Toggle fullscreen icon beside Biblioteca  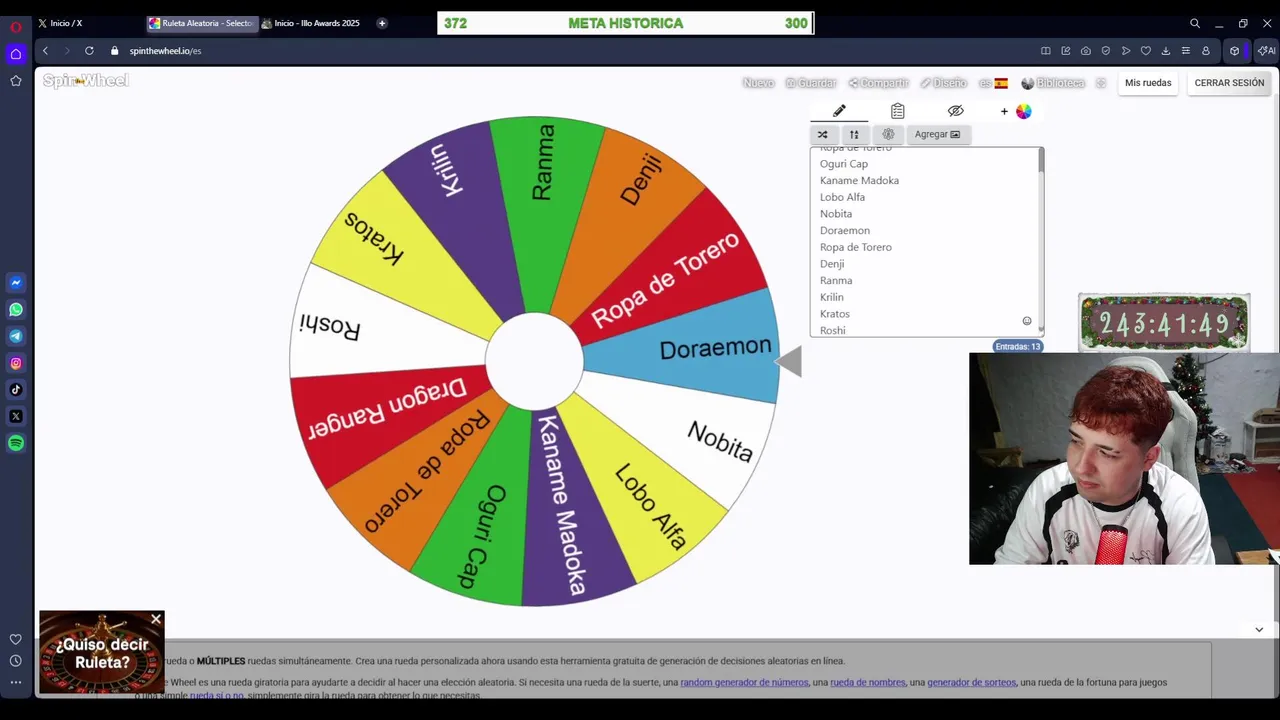click(1101, 83)
